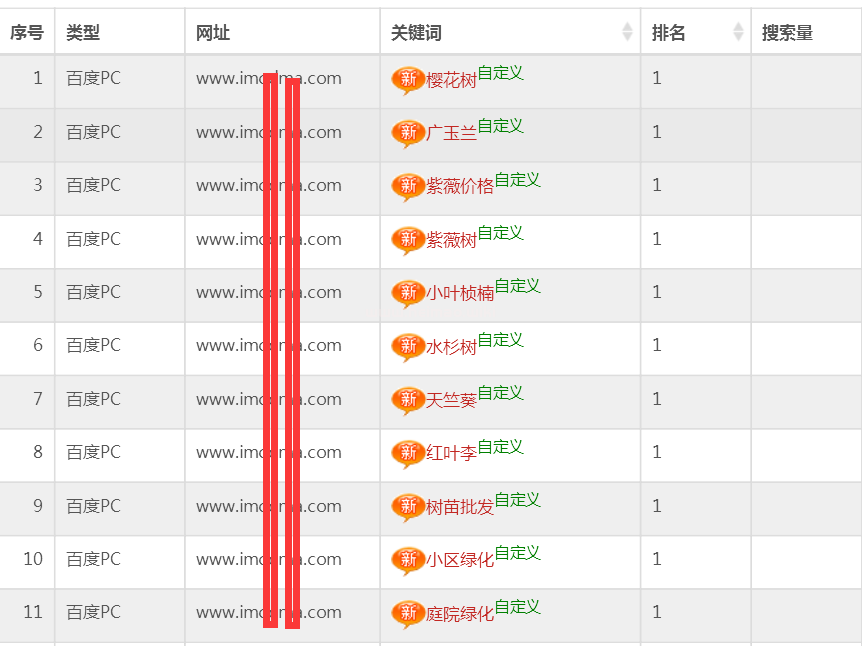The width and height of the screenshot is (862, 646).
Task: Open the 紫薇树 keyword link
Action: (x=451, y=241)
